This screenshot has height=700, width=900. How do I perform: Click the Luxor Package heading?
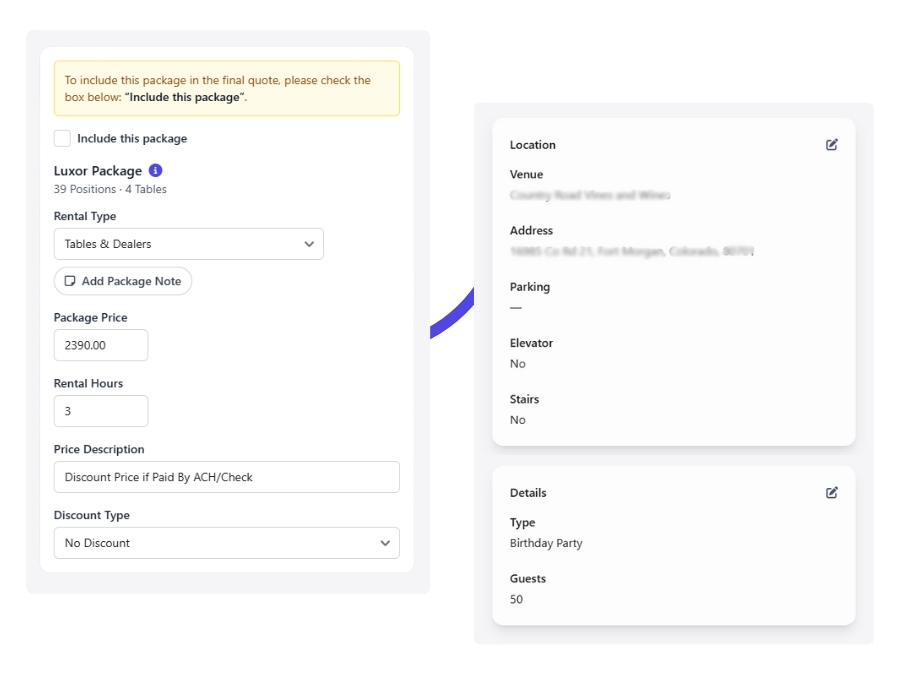click(98, 171)
